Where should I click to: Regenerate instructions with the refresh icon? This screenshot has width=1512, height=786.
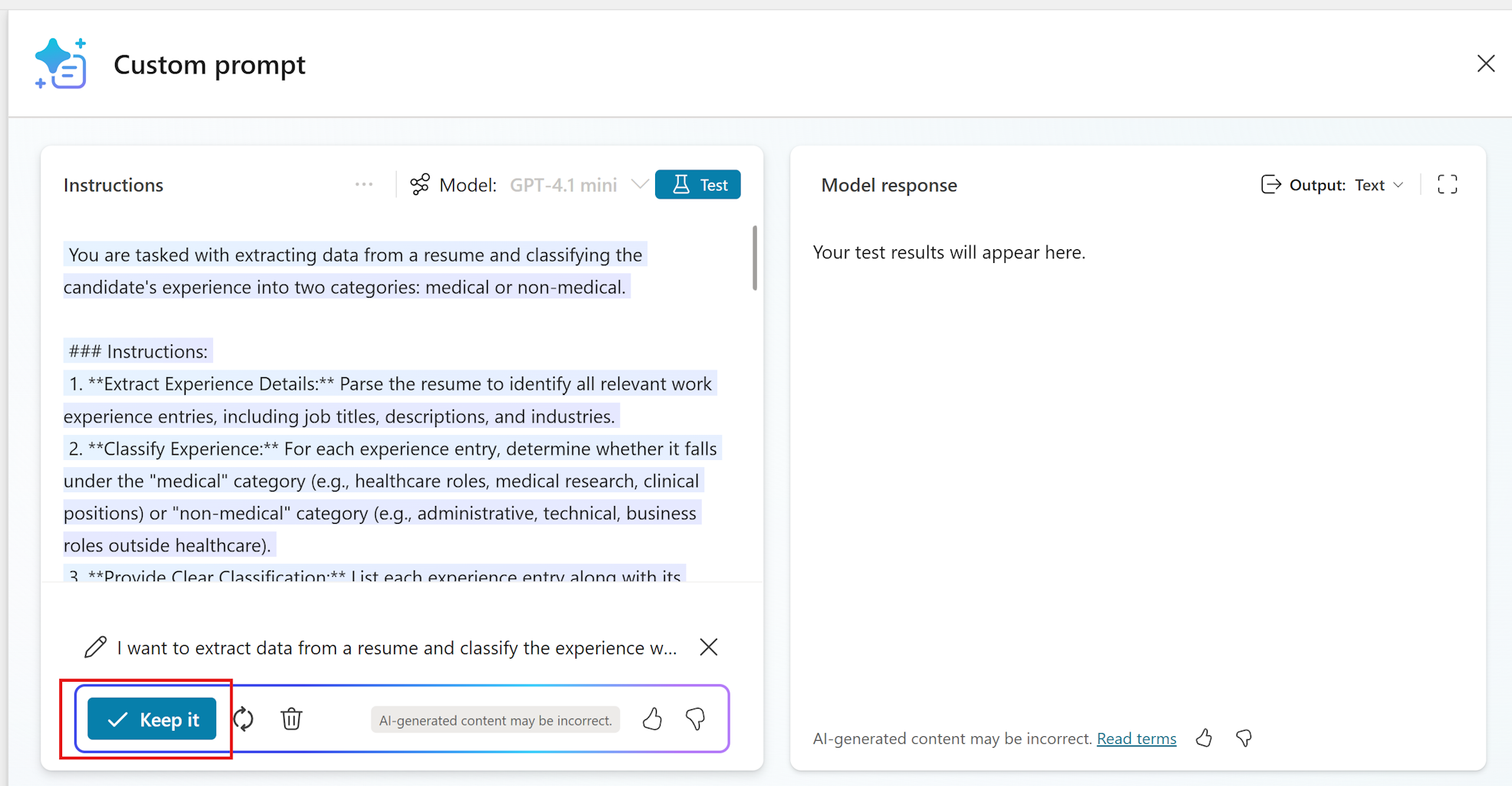[x=243, y=719]
